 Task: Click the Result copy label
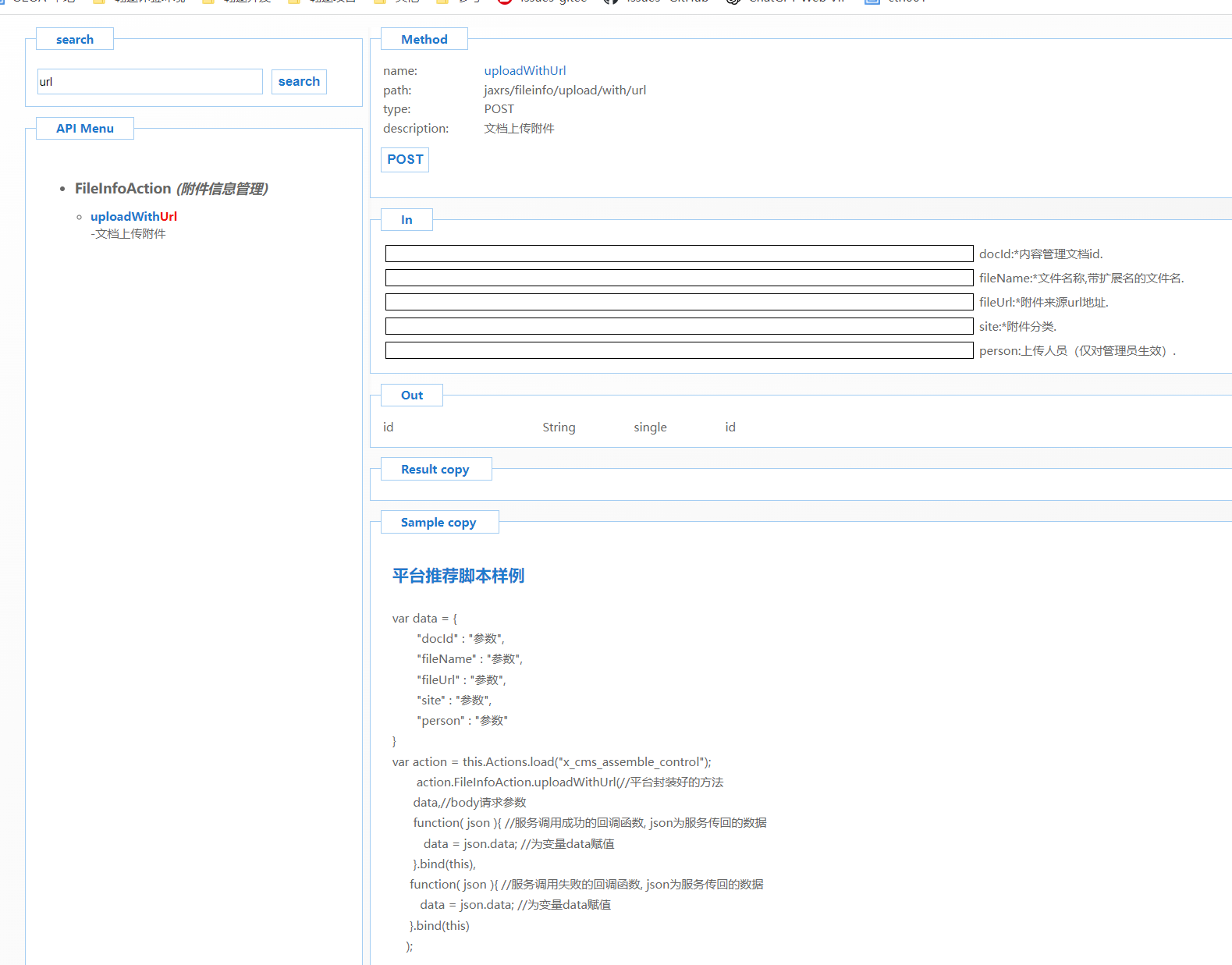coord(435,470)
